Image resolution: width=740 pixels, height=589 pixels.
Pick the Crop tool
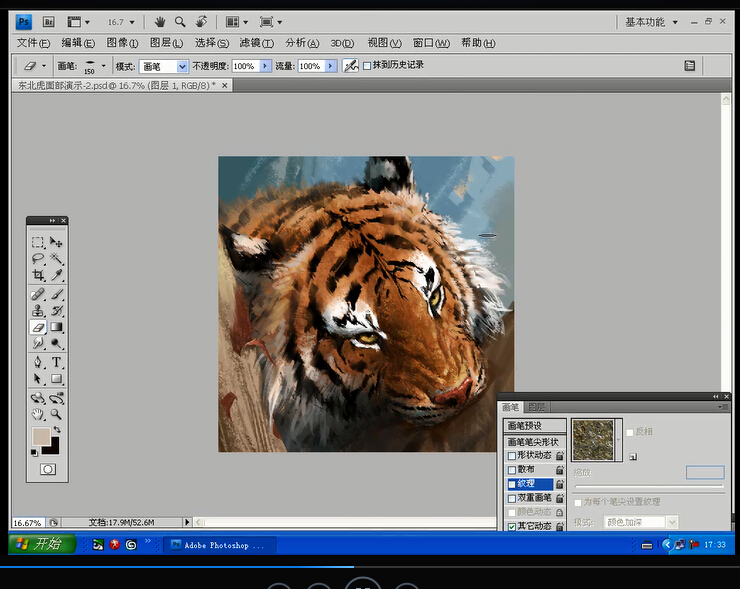point(37,275)
